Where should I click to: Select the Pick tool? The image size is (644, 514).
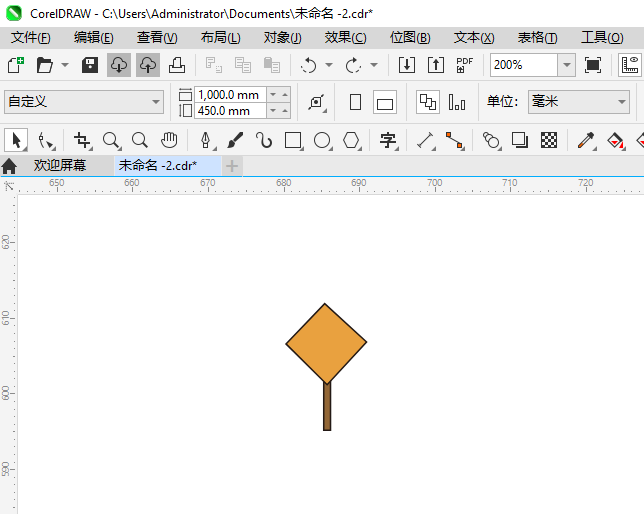16,141
